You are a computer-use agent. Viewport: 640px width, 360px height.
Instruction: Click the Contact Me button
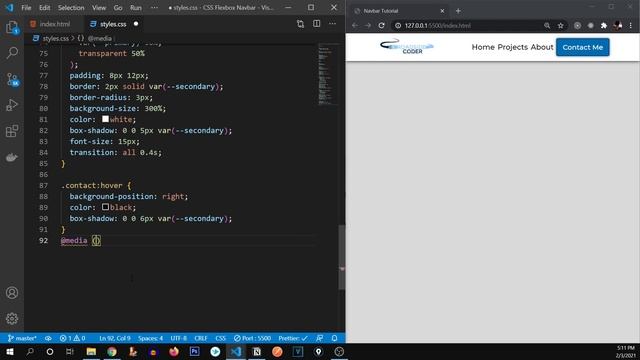tap(582, 47)
